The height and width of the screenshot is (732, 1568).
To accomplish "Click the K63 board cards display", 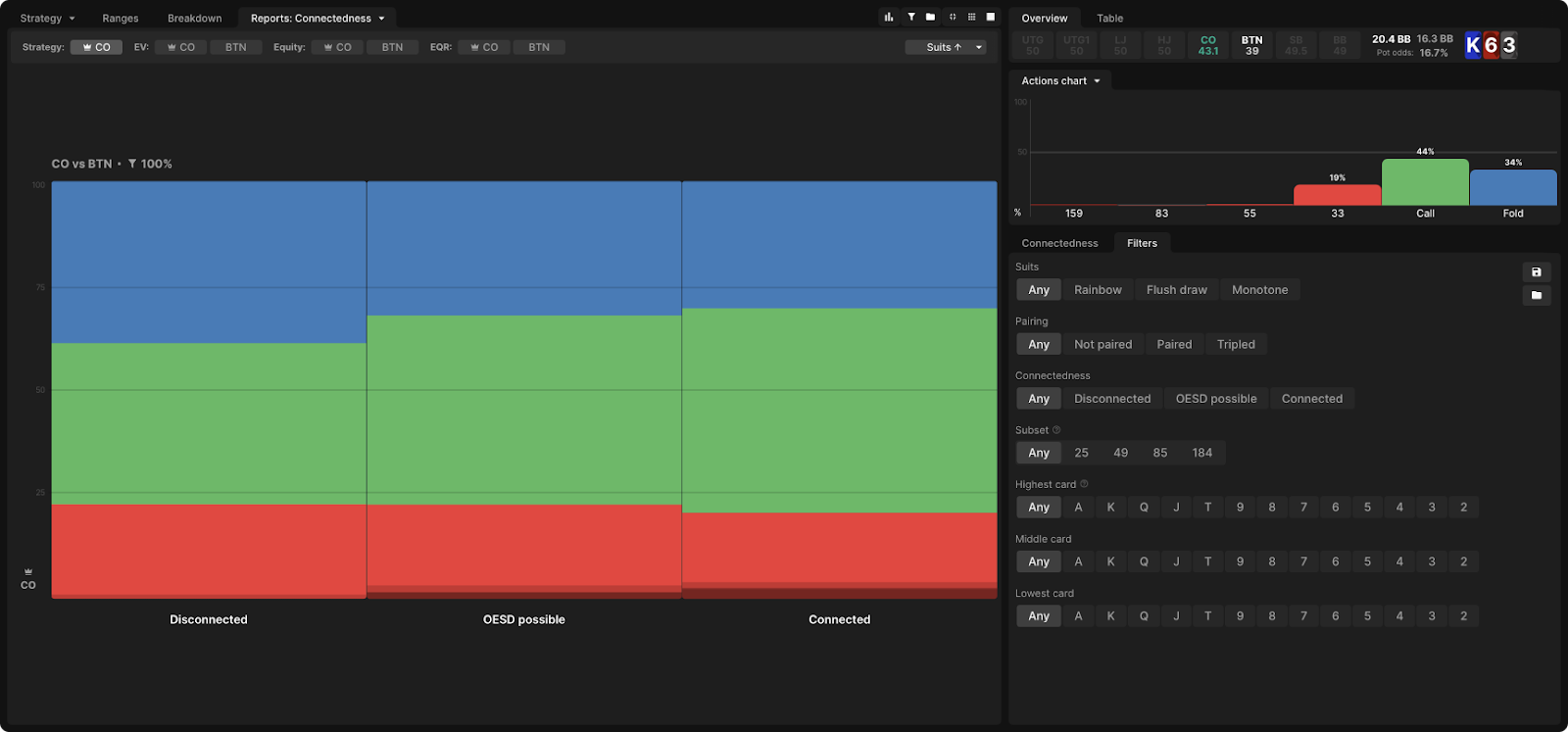I will [1491, 45].
